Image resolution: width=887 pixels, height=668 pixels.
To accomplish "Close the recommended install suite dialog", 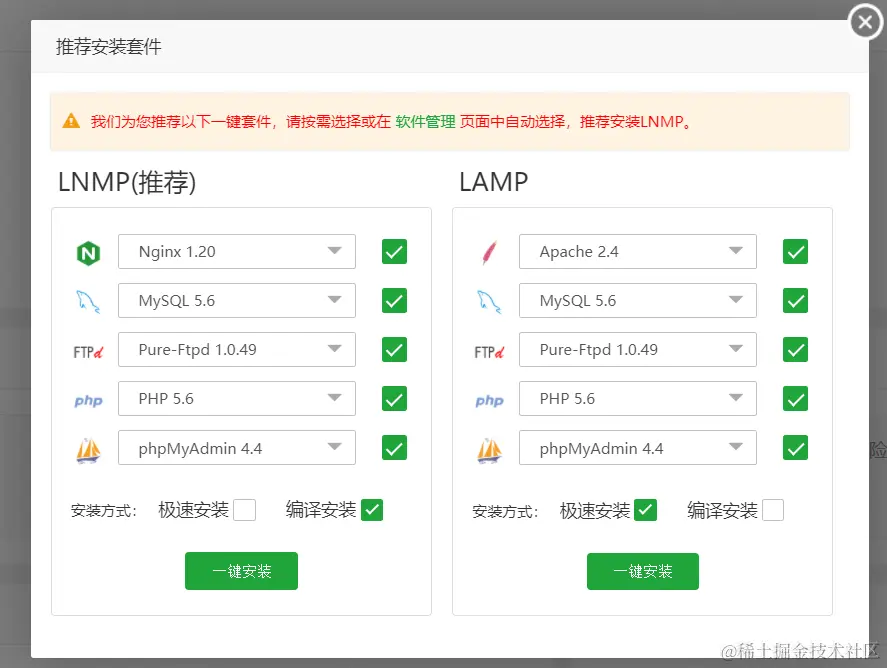I will 866,22.
